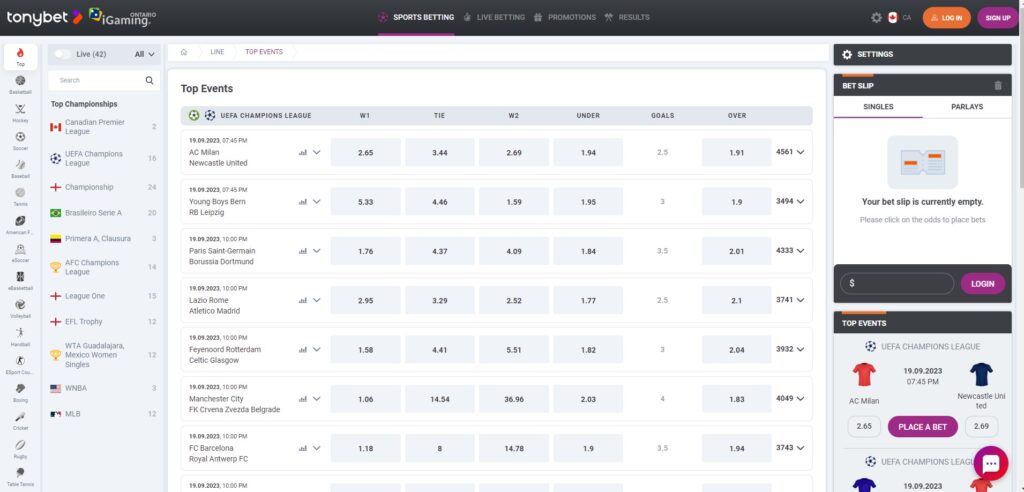
Task: Click Place A Bet for AC Milan
Action: tap(922, 427)
